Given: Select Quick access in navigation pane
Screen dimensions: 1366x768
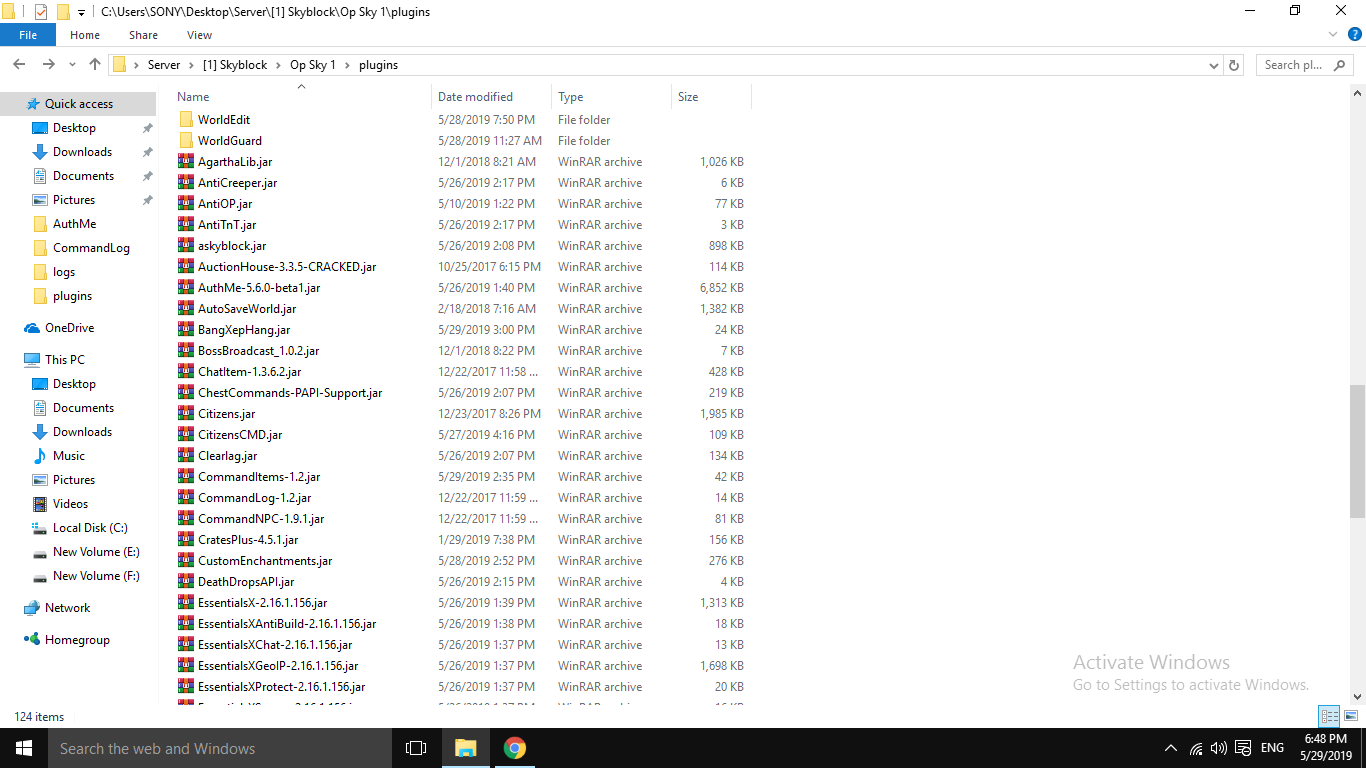Looking at the screenshot, I should pos(78,104).
